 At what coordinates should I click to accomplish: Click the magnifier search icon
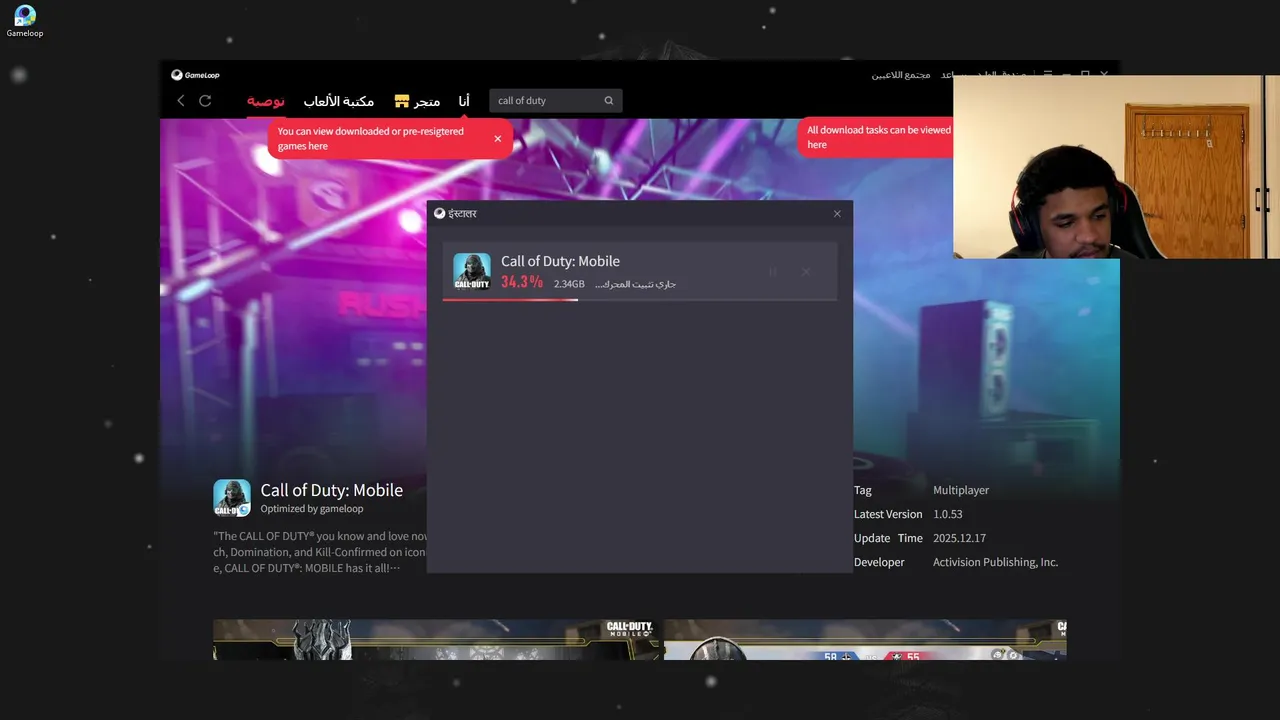pyautogui.click(x=609, y=101)
